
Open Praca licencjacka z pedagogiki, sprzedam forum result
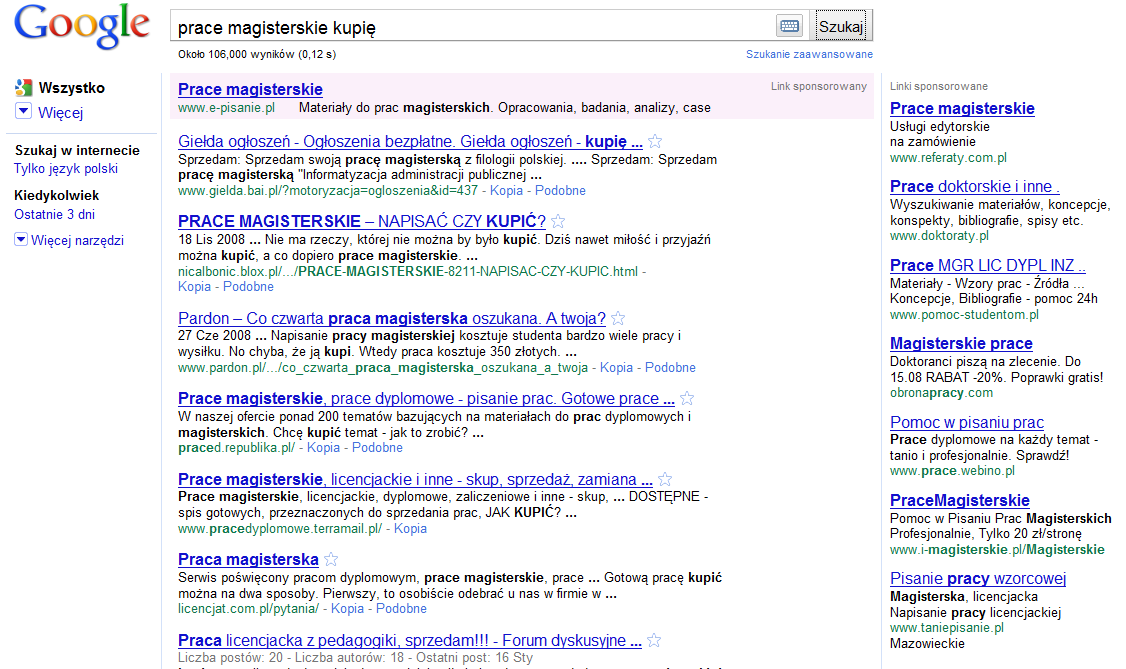(410, 640)
